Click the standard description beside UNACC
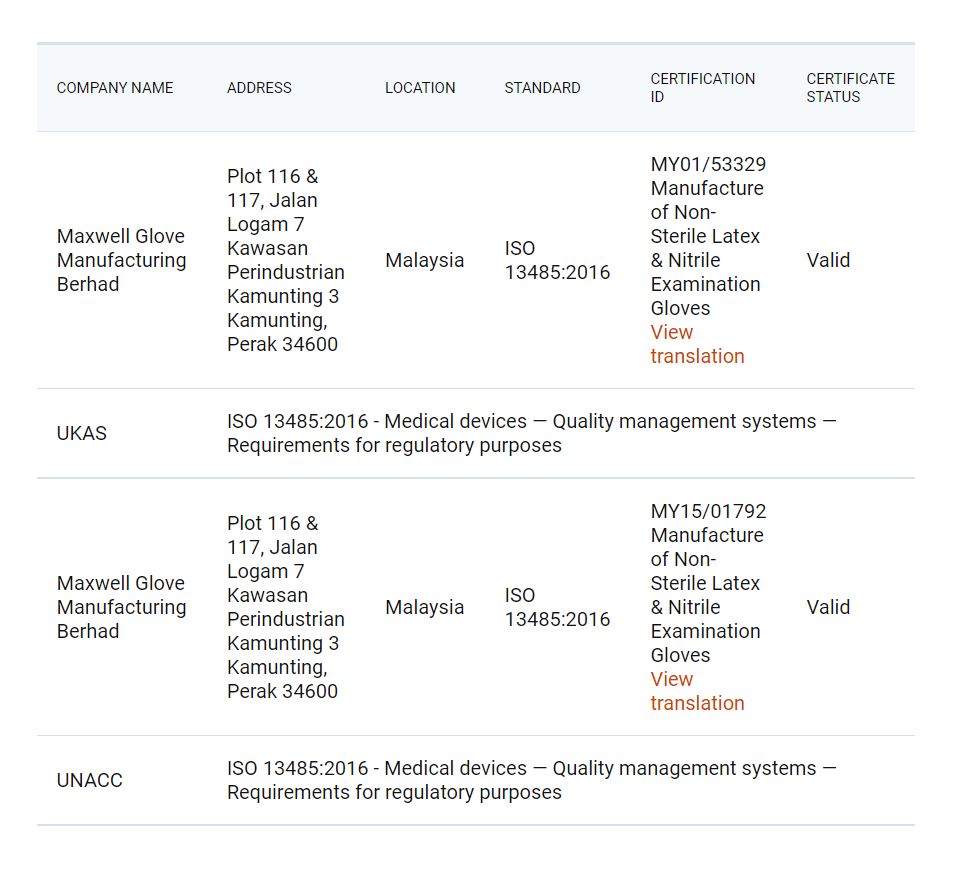Image resolution: width=972 pixels, height=883 pixels. pos(531,780)
